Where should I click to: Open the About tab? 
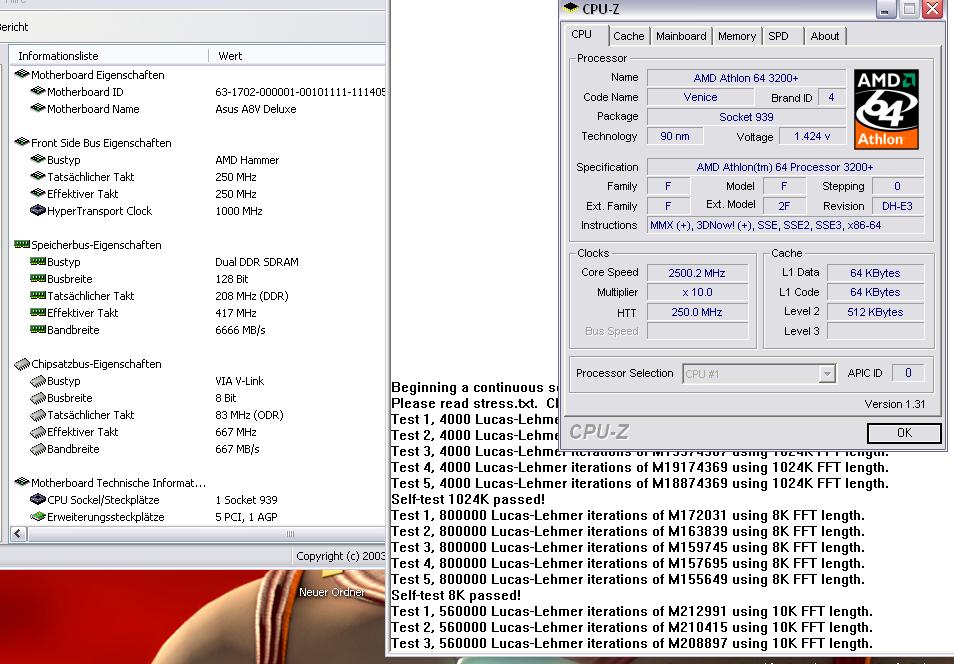coord(824,36)
